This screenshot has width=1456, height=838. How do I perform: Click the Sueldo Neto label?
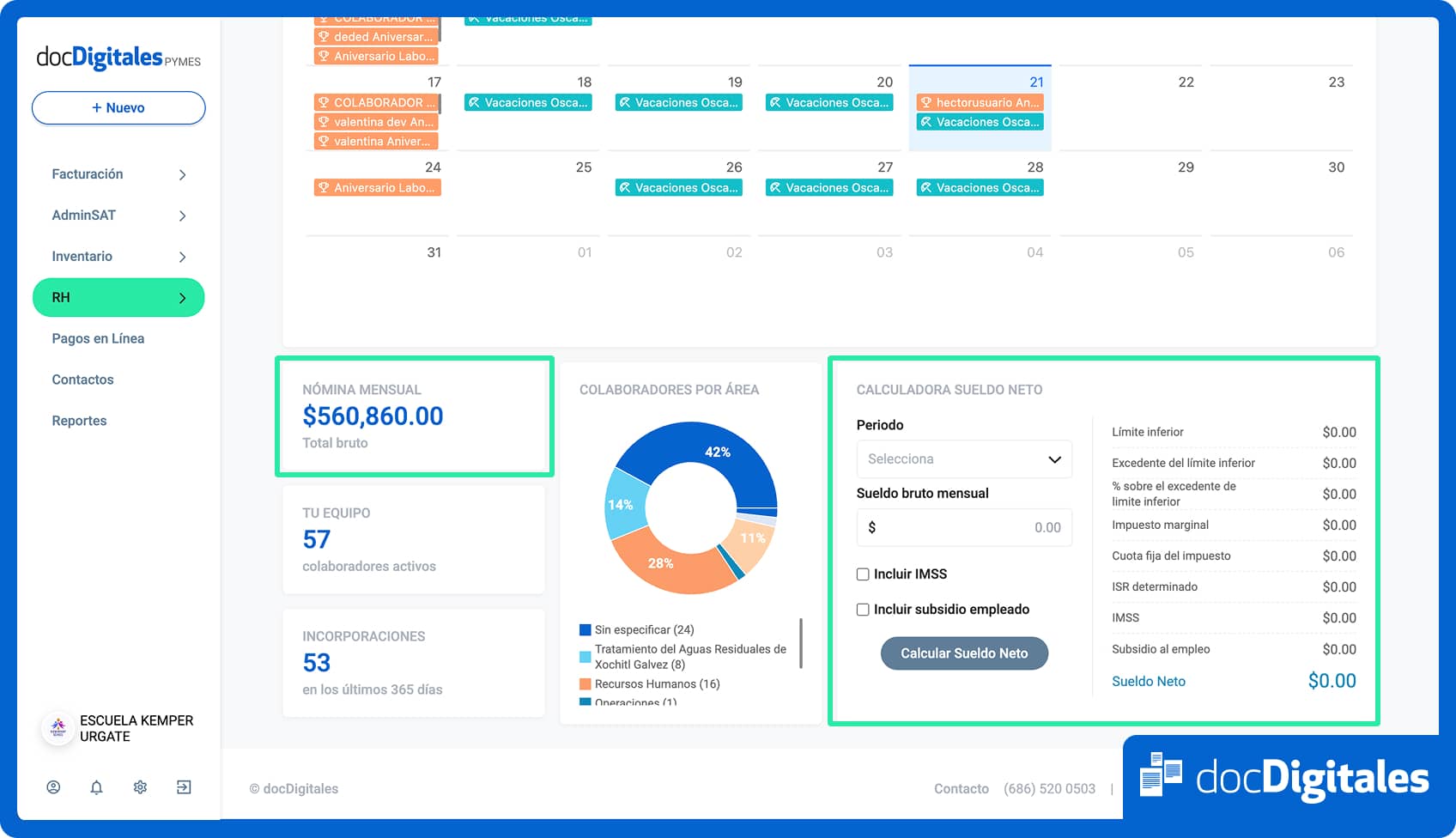tap(1149, 681)
